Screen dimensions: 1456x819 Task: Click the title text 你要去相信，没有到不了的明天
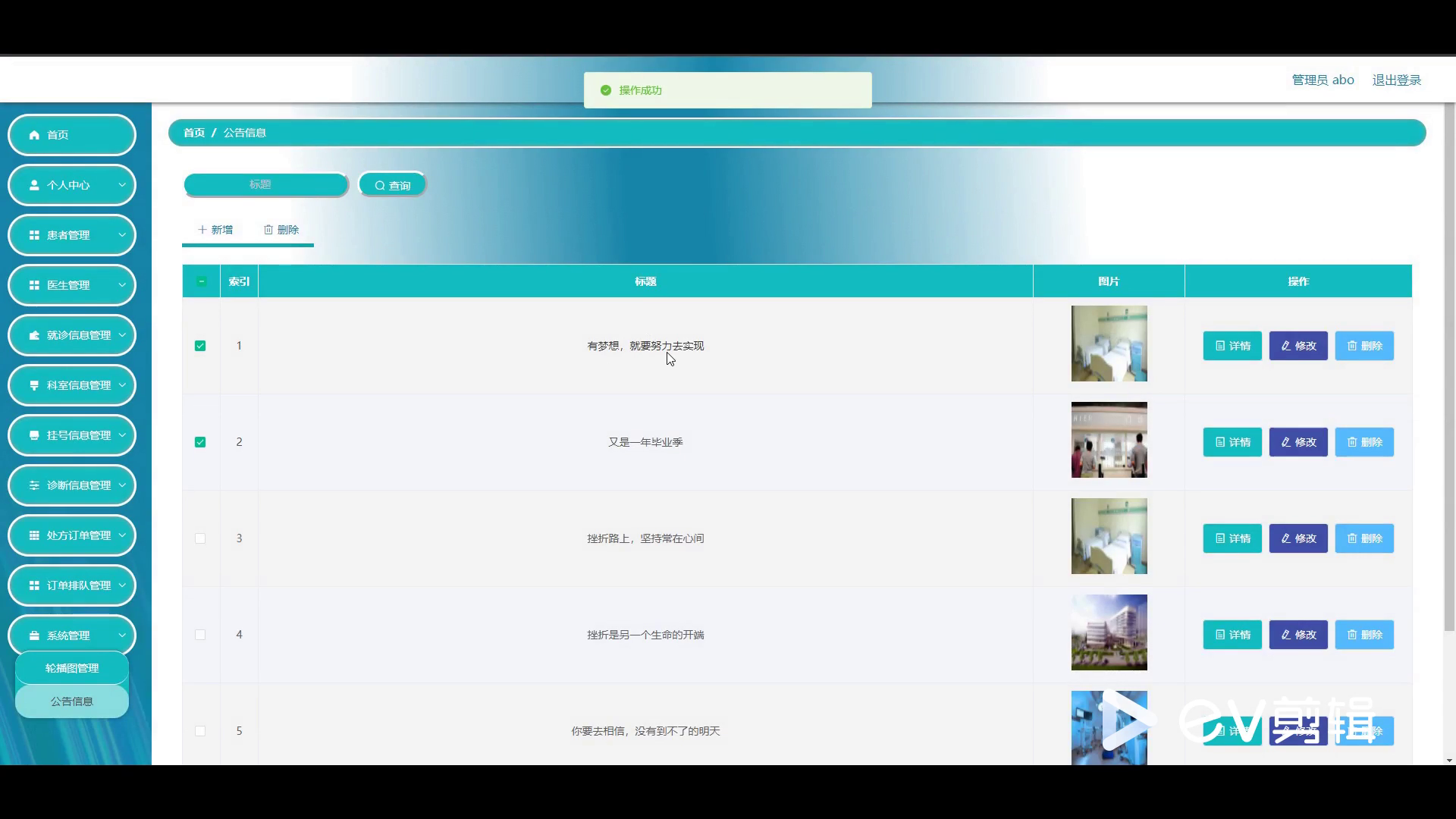[x=645, y=731]
